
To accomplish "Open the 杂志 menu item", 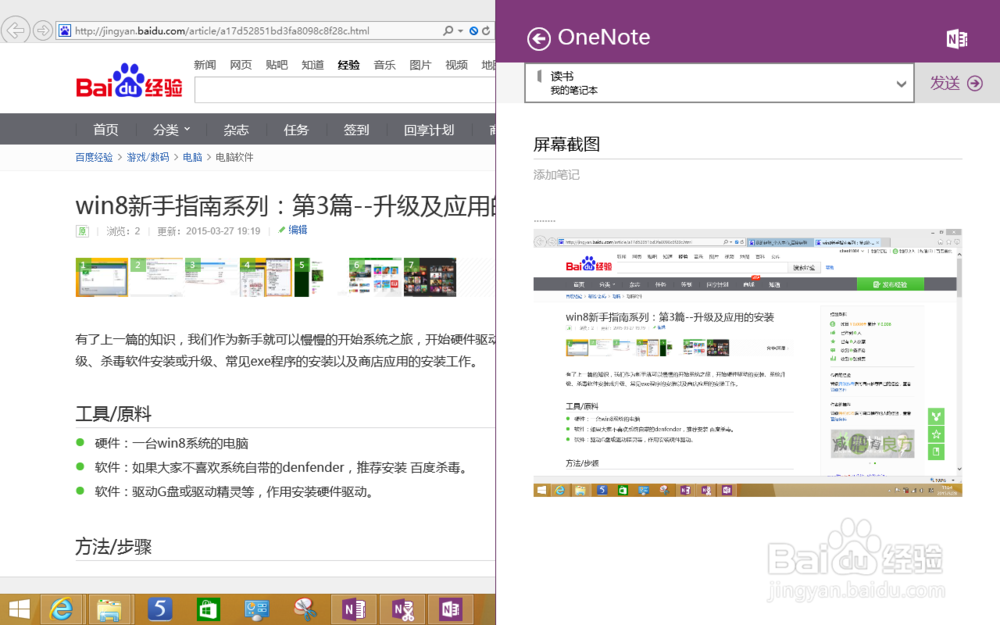I will (x=236, y=129).
